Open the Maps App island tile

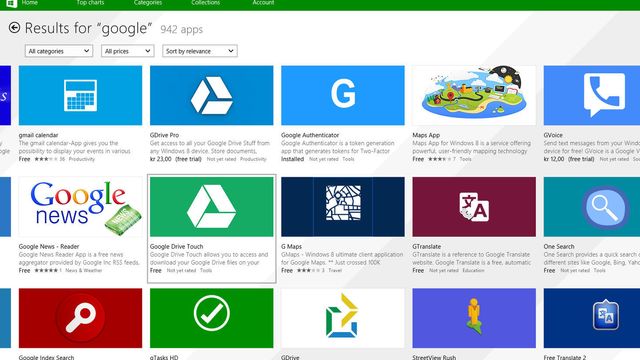tap(474, 96)
